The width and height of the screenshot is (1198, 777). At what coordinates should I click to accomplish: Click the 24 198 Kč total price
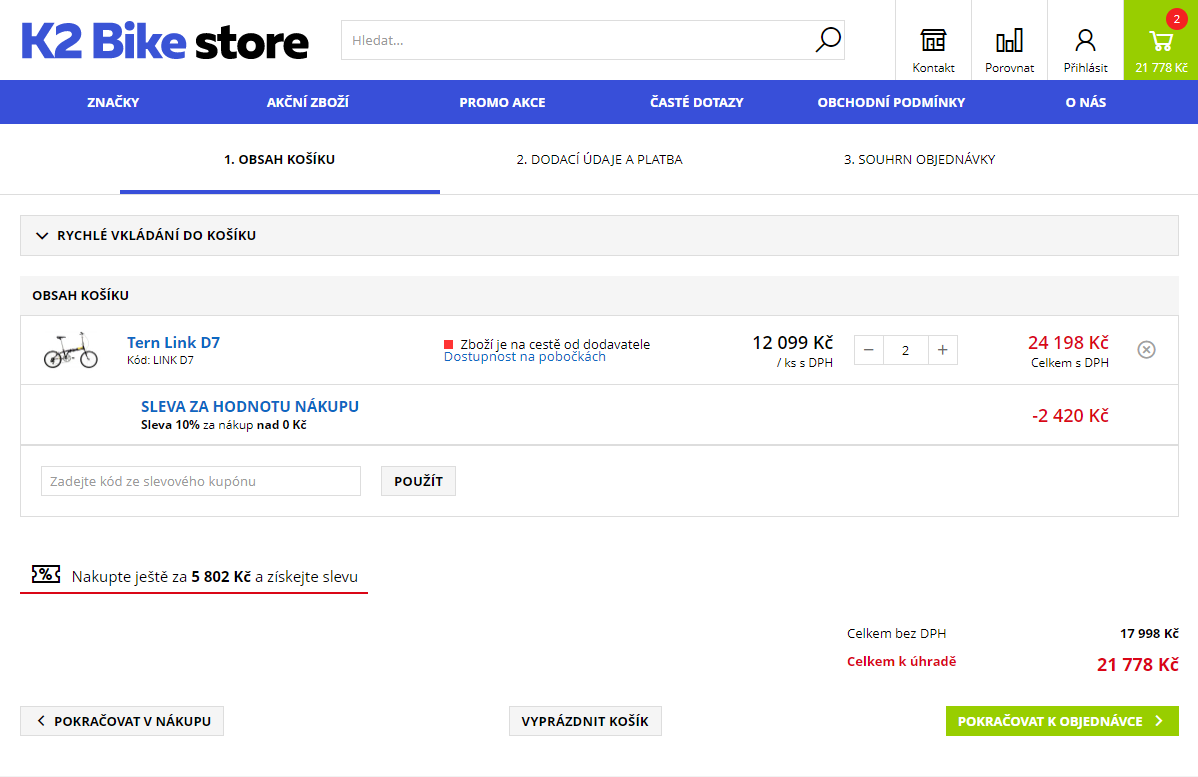(1068, 342)
